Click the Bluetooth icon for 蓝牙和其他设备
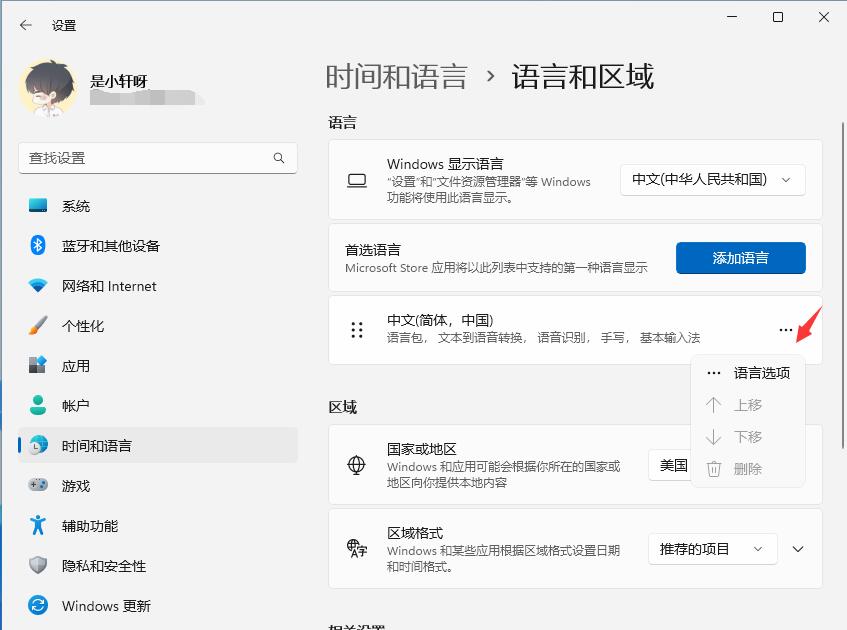 [x=38, y=246]
